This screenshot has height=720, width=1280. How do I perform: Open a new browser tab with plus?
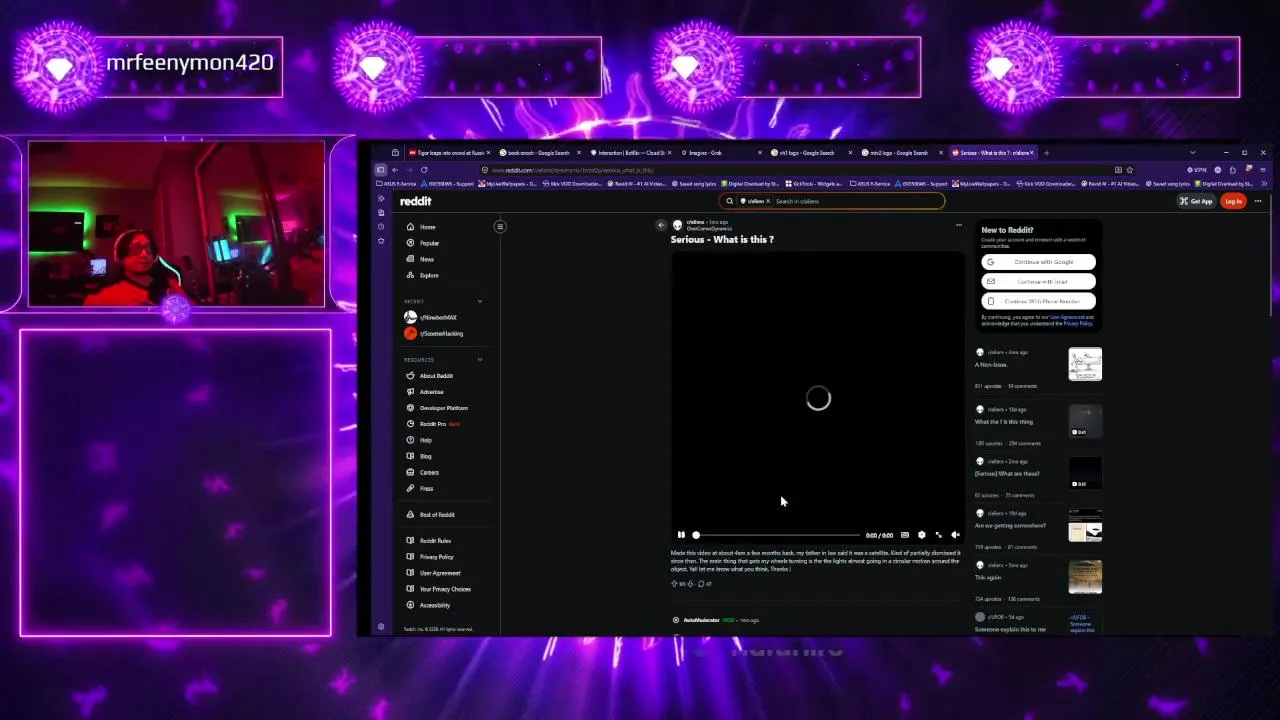1046,153
